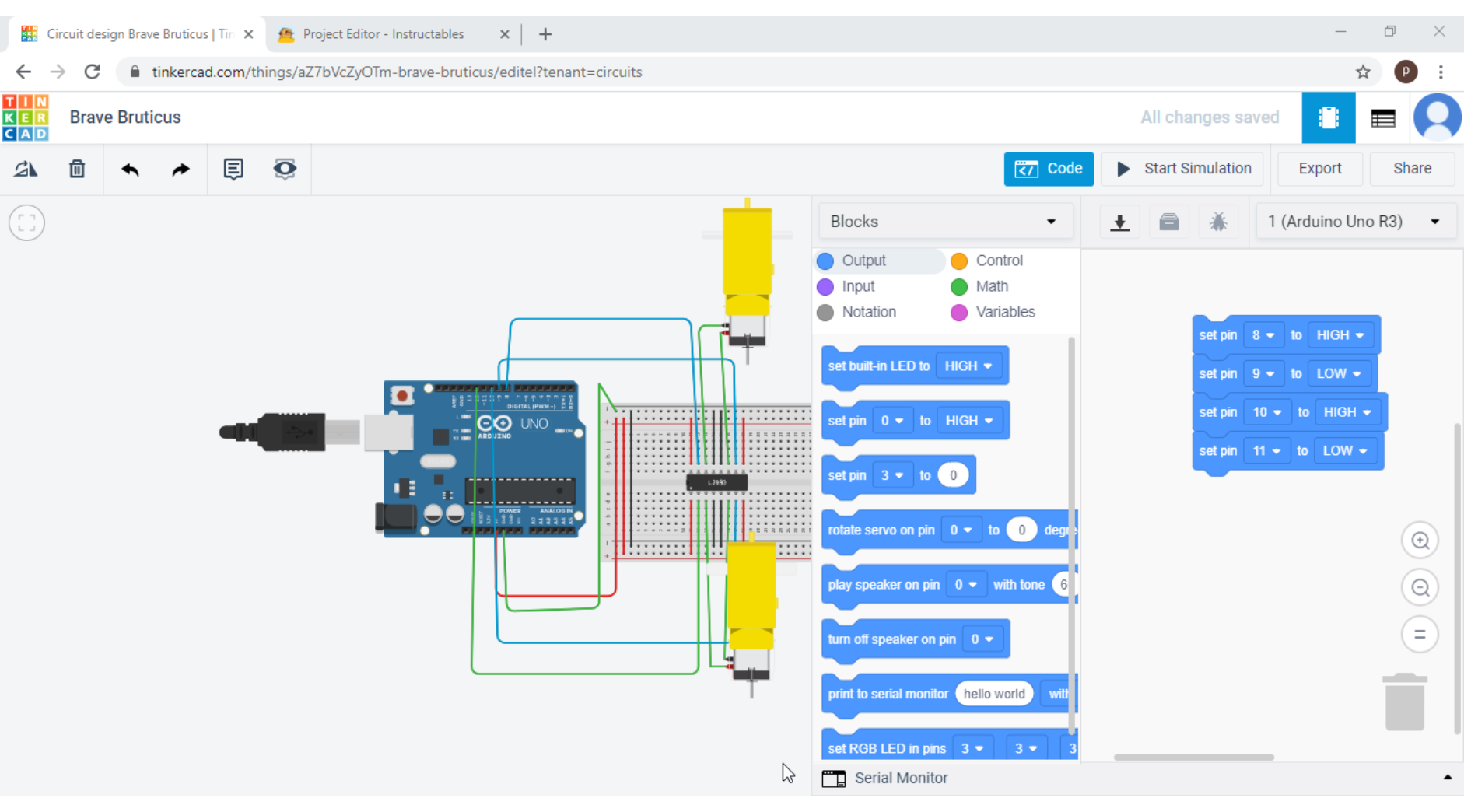Open the Arduino Uno R3 board selector
Viewport: 1464px width, 812px height.
pyautogui.click(x=1355, y=221)
